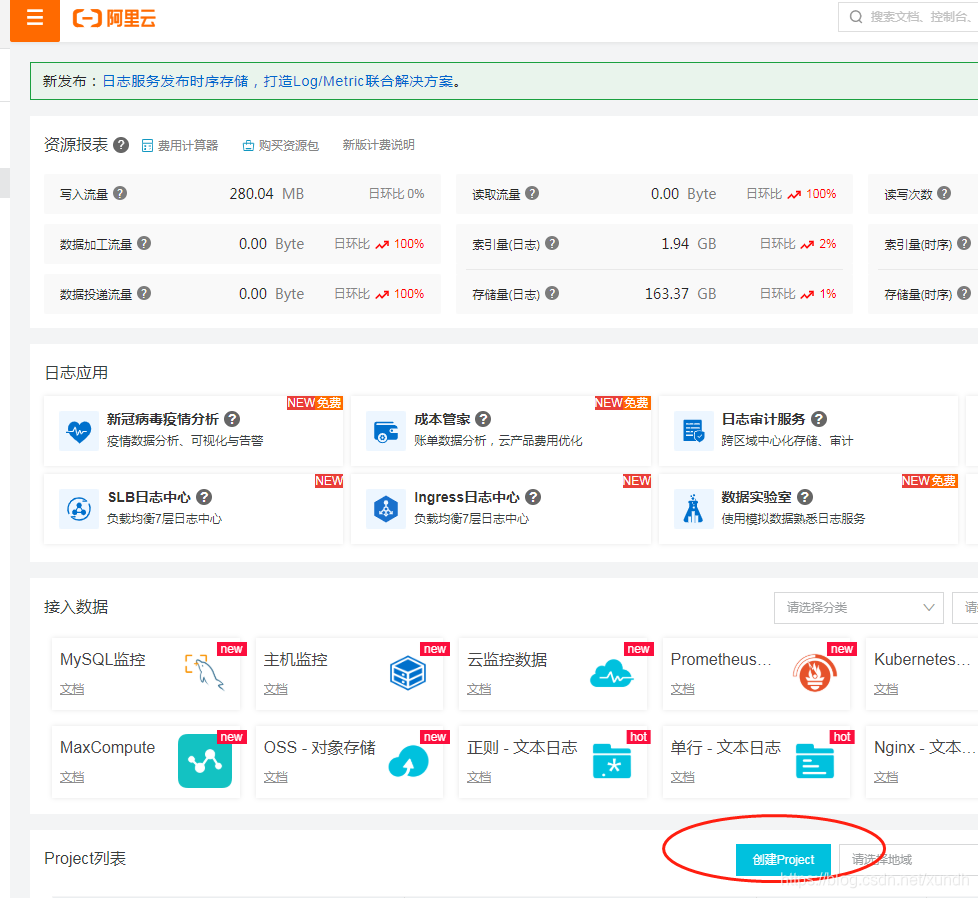The image size is (978, 898).
Task: Select the MaxCompute teal icon
Action: pyautogui.click(x=205, y=761)
